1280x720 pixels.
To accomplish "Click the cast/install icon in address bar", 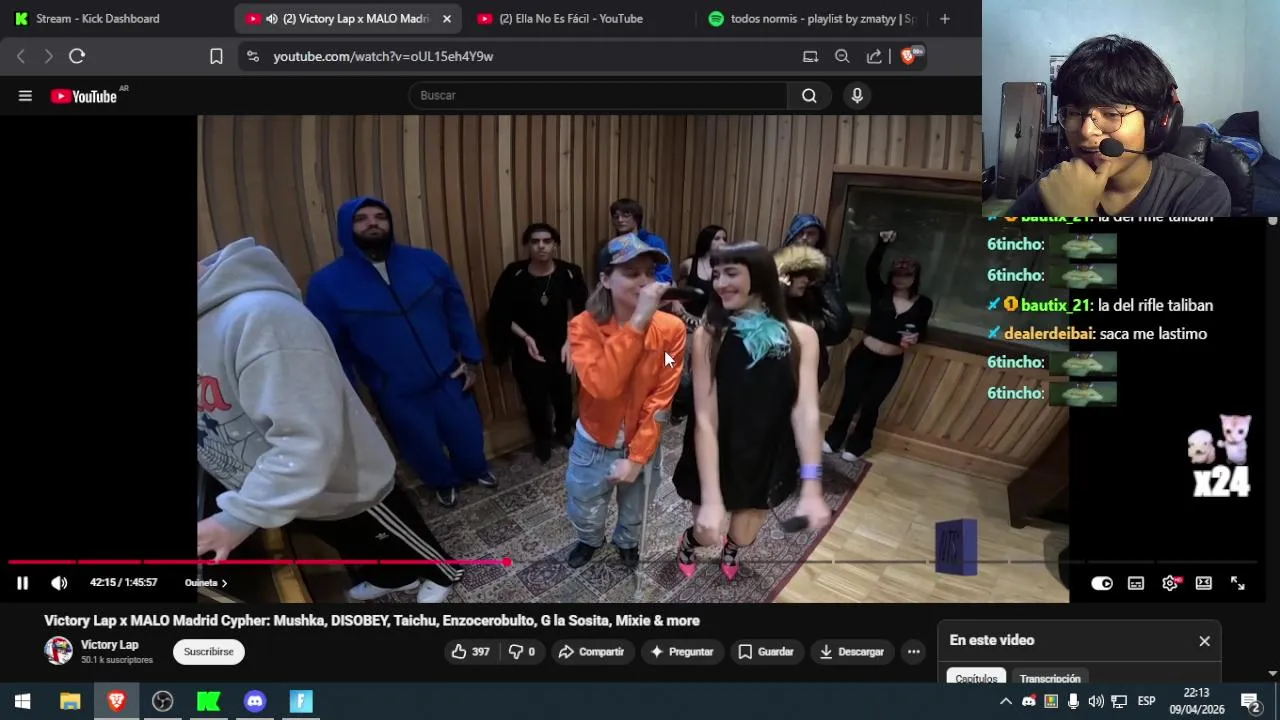I will click(810, 57).
